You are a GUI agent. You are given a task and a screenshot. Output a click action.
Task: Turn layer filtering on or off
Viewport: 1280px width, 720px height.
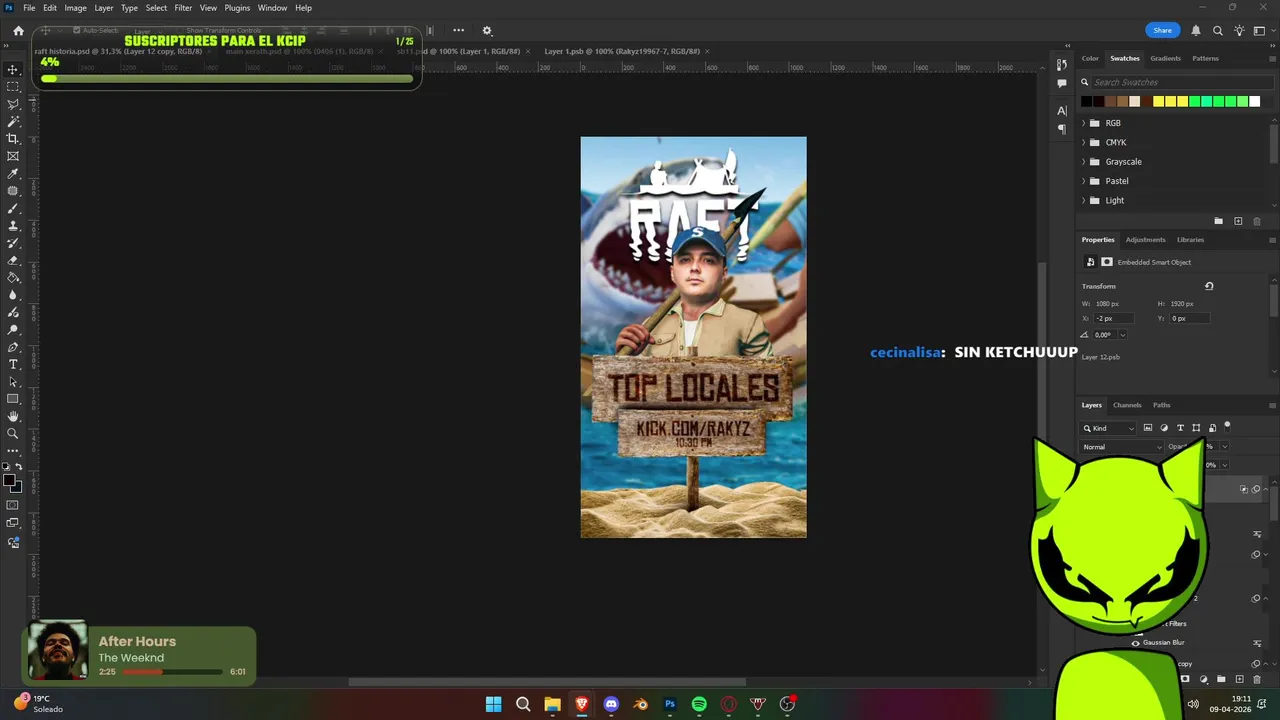1228,426
